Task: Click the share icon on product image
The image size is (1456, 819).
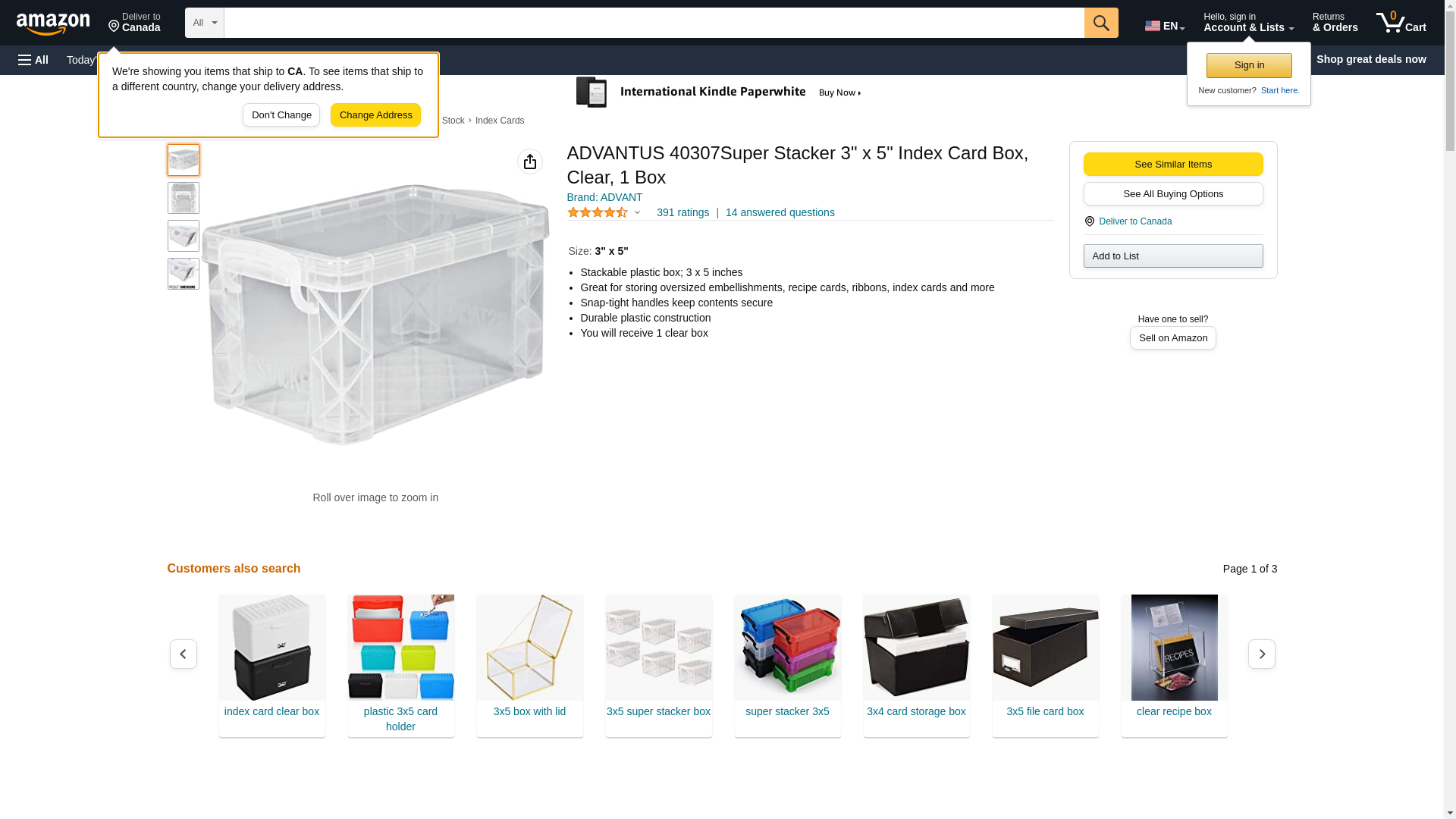Action: pos(530,162)
